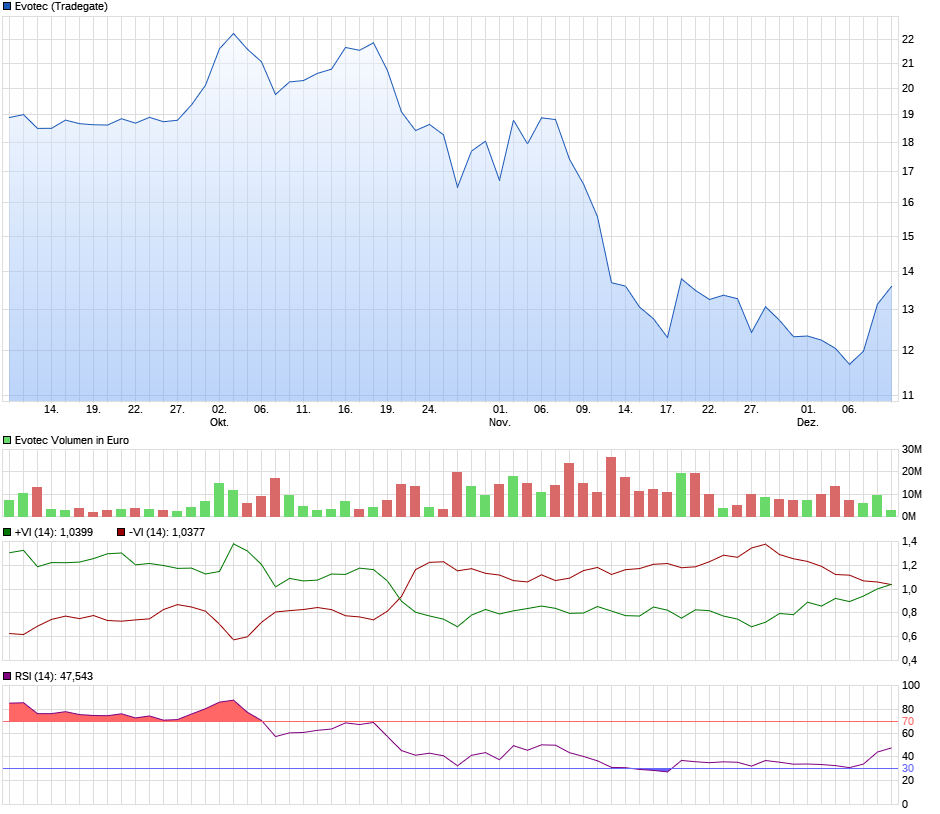This screenshot has width=940, height=814.
Task: Click the dark red -VI legend swatch
Action: pyautogui.click(x=121, y=532)
